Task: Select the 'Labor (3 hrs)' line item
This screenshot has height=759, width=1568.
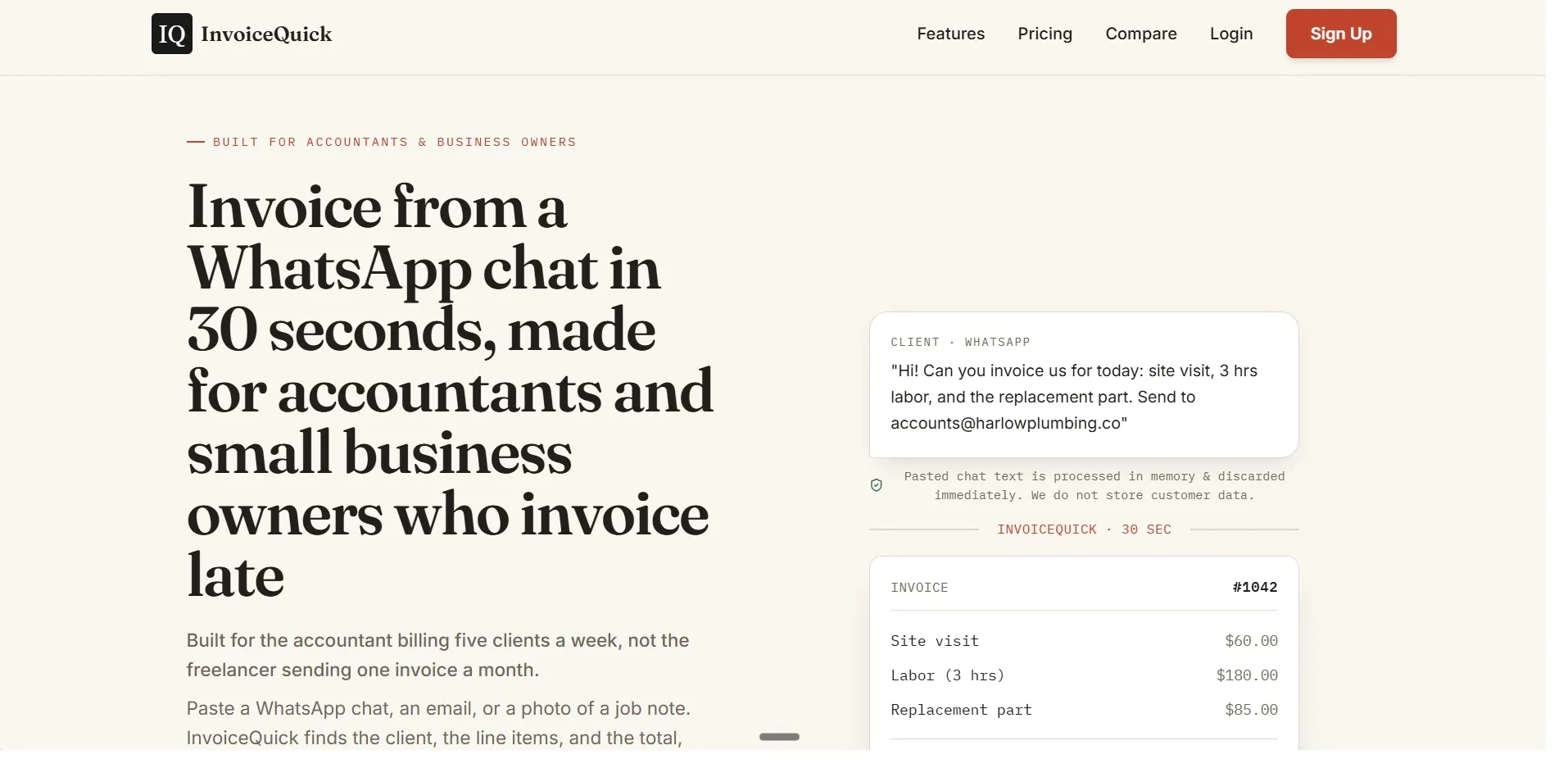Action: 947,675
